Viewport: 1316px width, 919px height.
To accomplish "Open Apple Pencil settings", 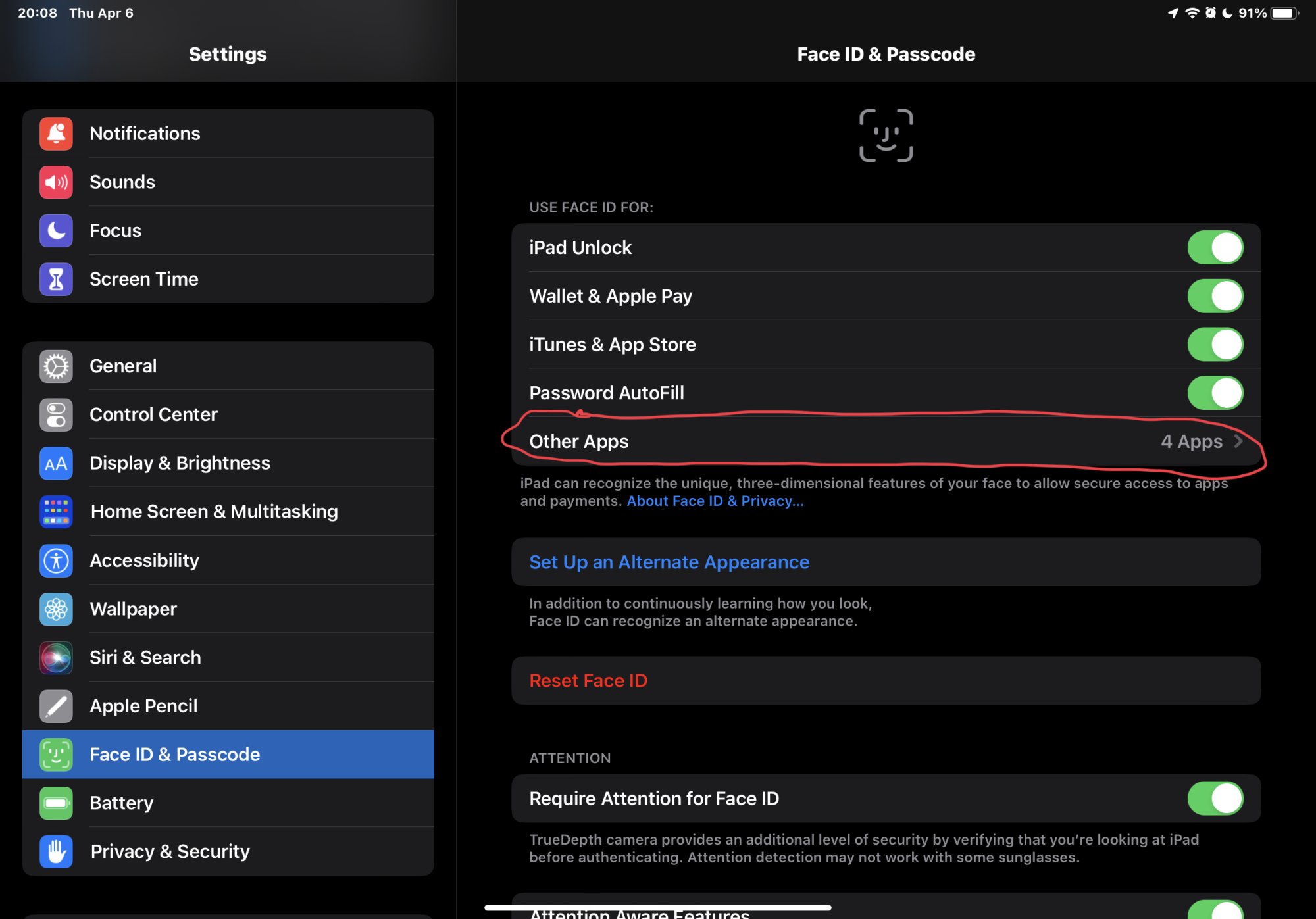I will point(228,706).
